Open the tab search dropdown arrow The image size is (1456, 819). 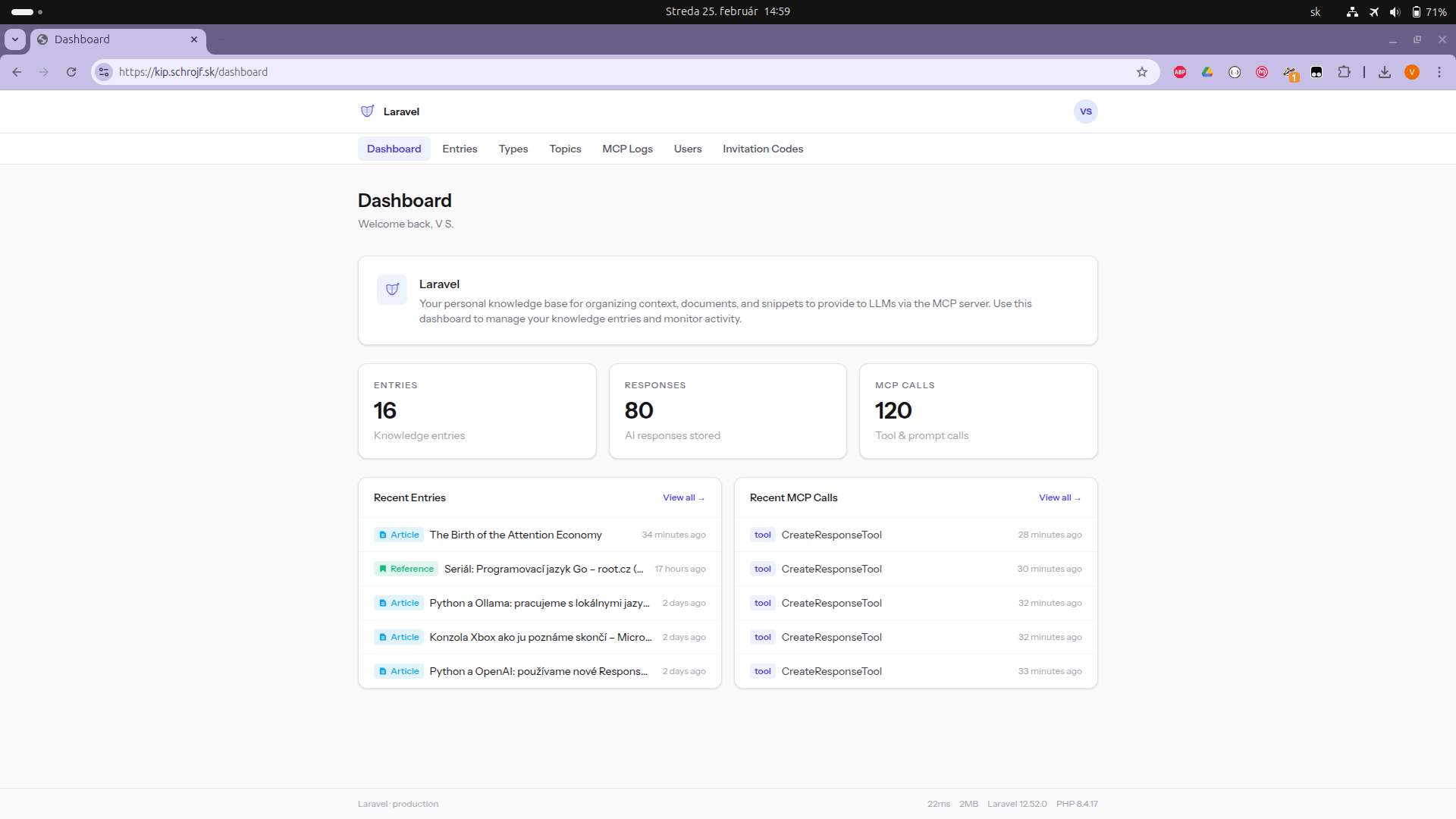pos(15,39)
